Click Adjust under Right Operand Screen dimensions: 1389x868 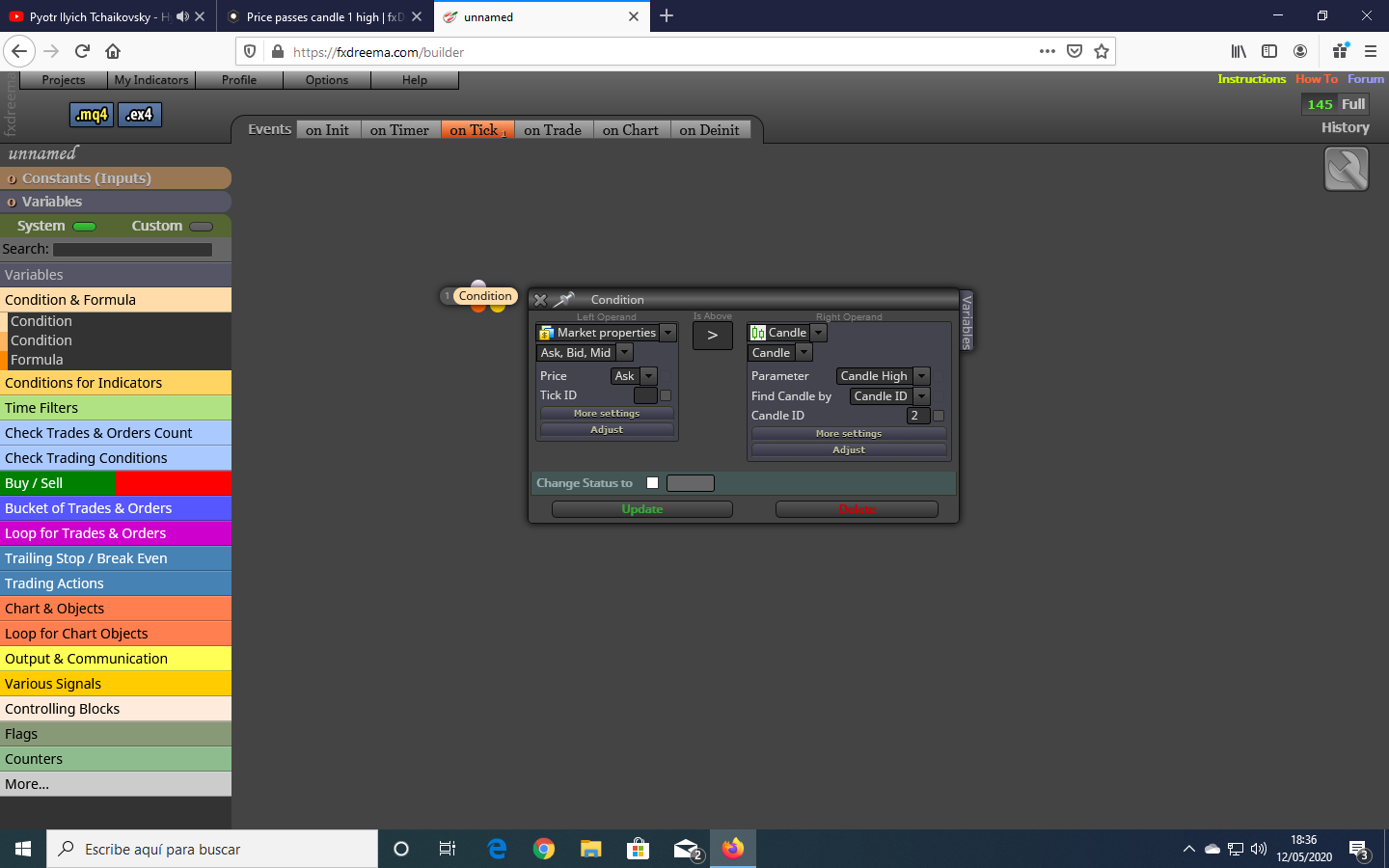pyautogui.click(x=849, y=450)
